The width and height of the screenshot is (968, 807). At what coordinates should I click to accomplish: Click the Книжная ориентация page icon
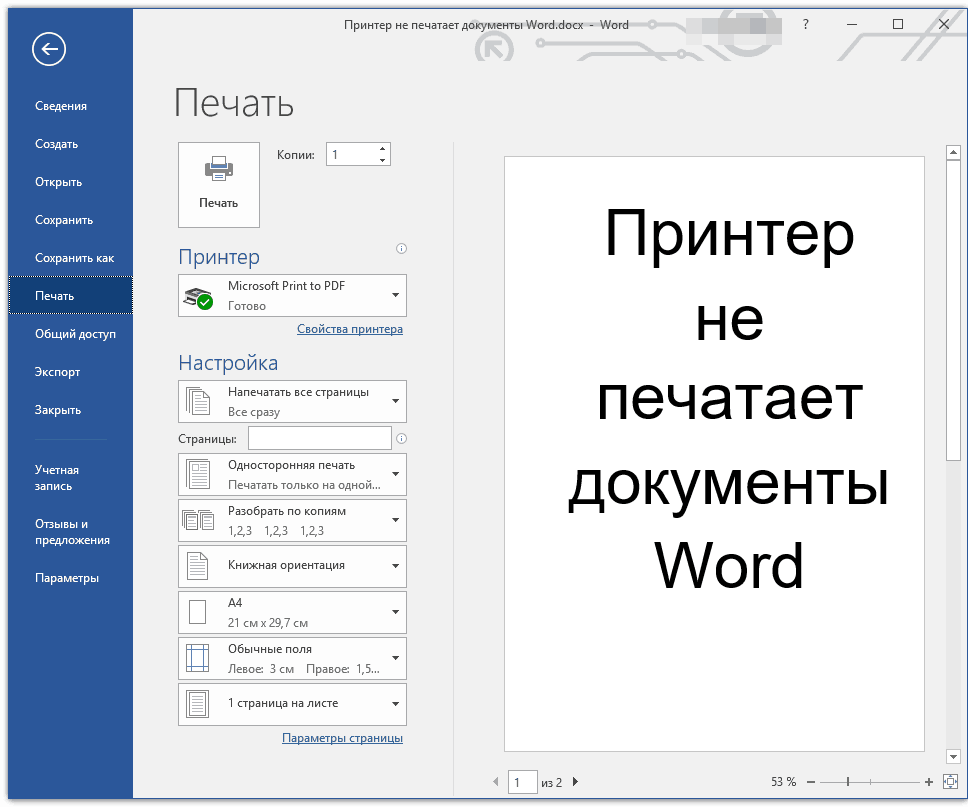tap(198, 566)
